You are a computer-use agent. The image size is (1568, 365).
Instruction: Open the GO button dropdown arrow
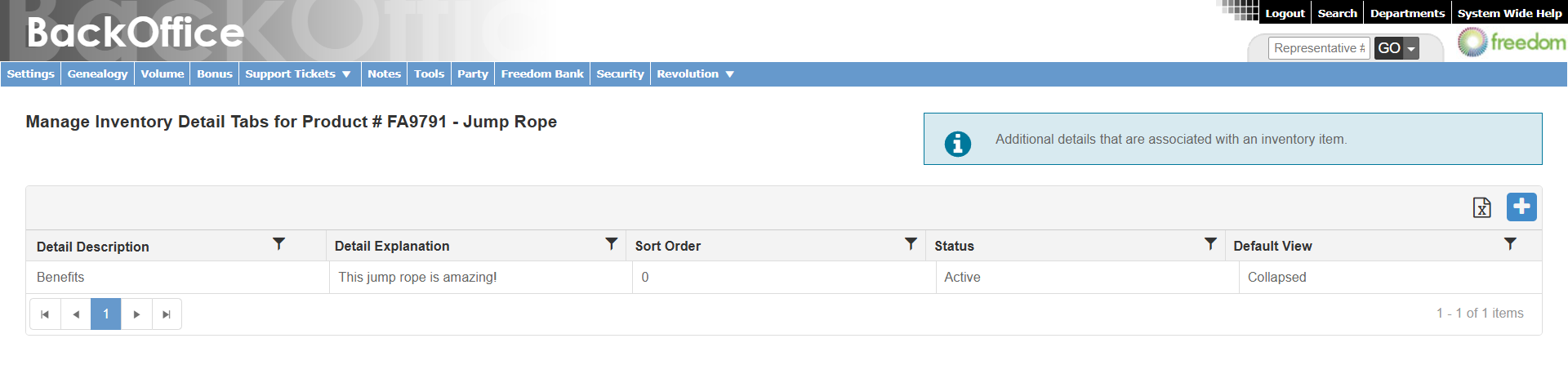1410,49
